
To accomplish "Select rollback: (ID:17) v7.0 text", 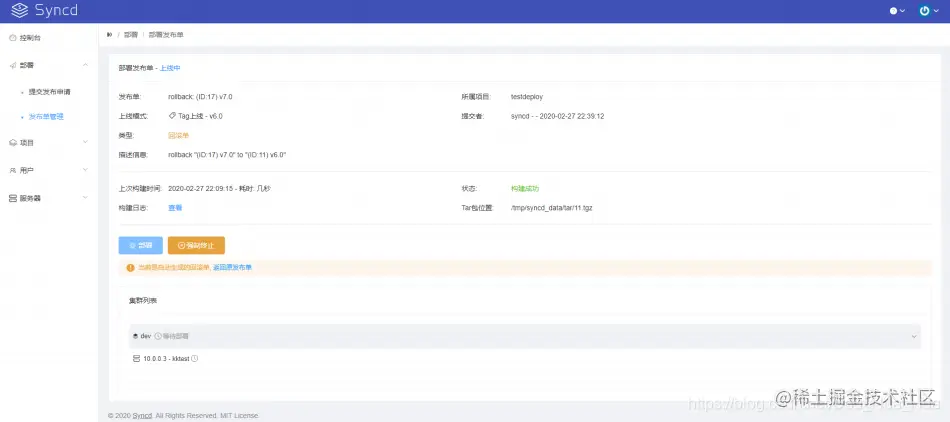I will tap(201, 97).
